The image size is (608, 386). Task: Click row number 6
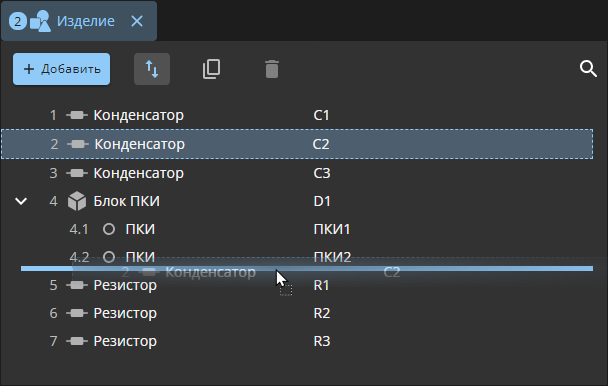tap(54, 313)
